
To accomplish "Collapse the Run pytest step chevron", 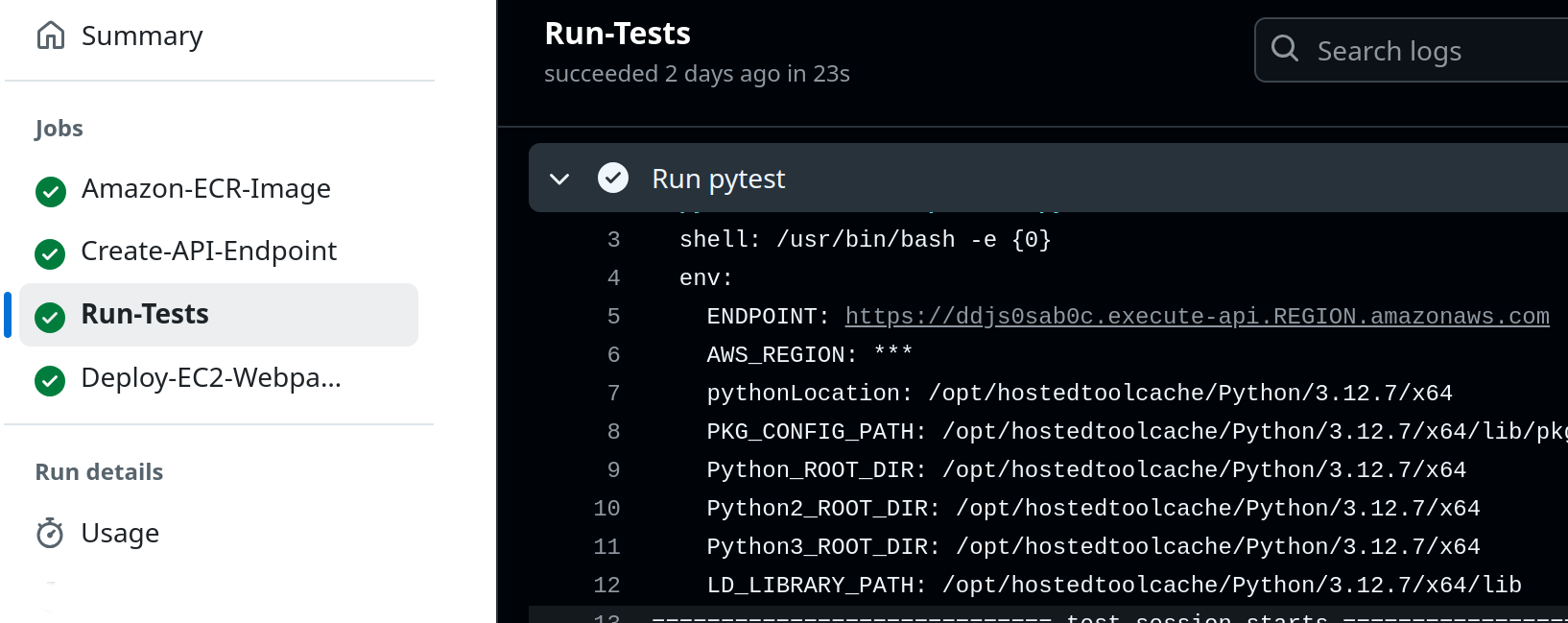I will tap(559, 179).
